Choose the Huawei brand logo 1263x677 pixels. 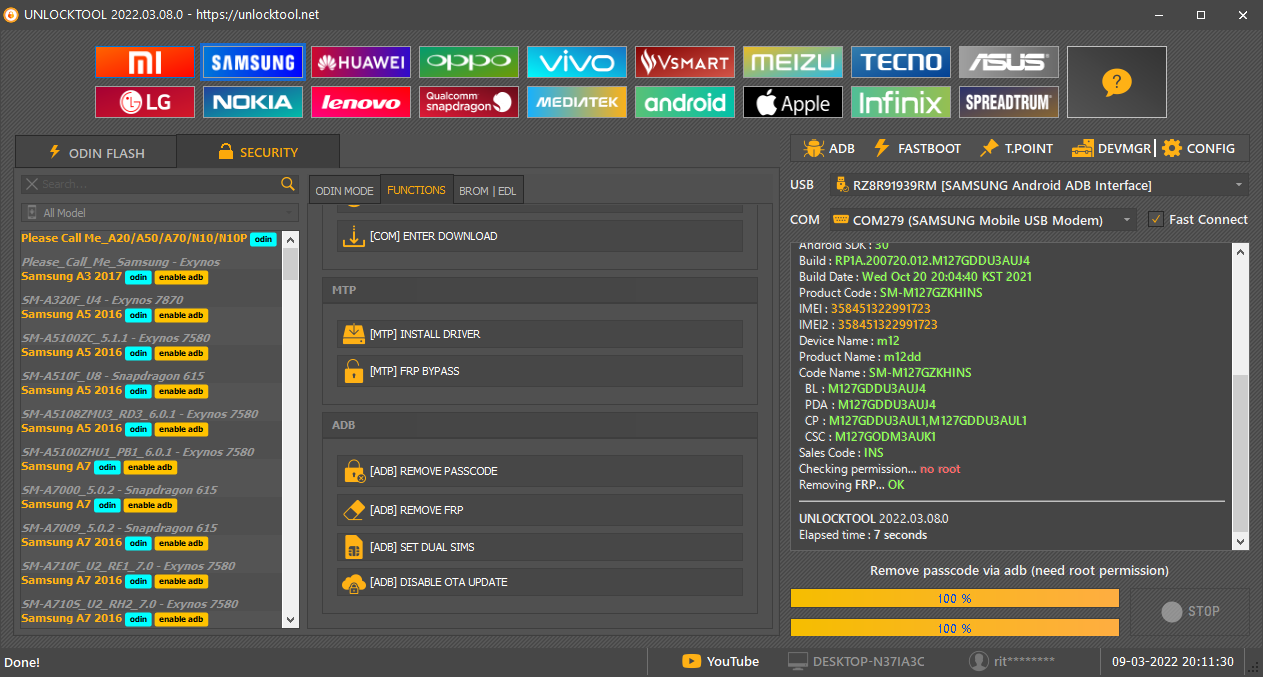[361, 62]
